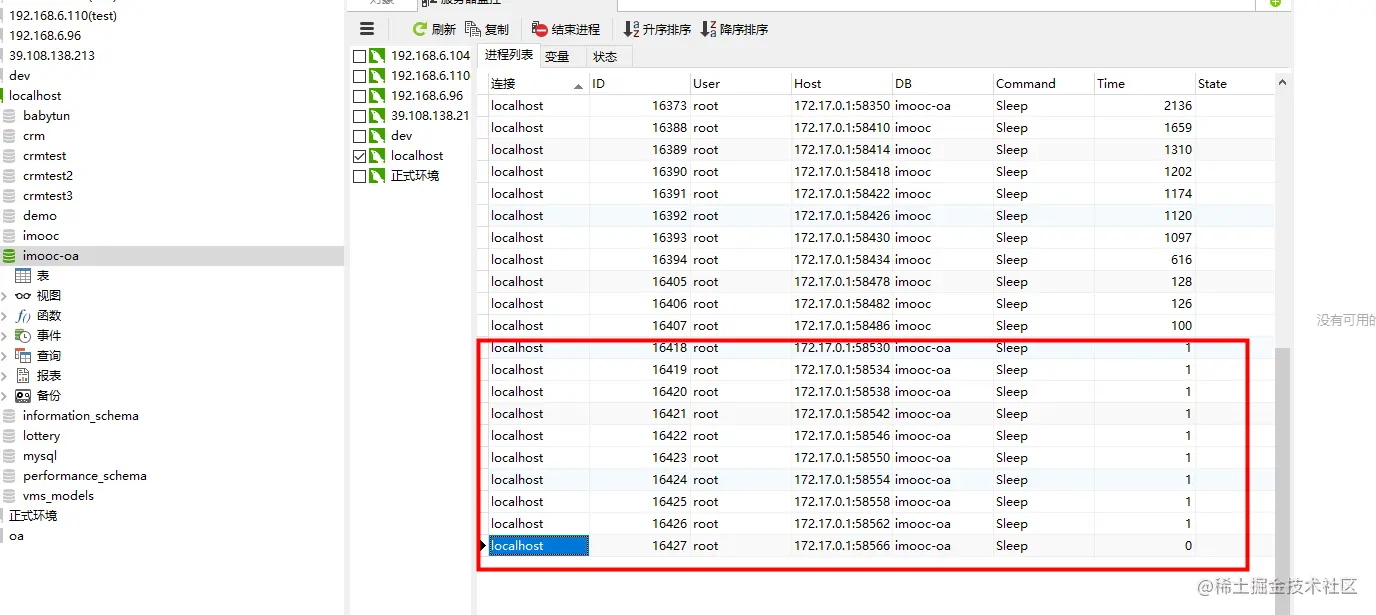Sort by the State column header
This screenshot has height=615, width=1376.
[x=1235, y=84]
